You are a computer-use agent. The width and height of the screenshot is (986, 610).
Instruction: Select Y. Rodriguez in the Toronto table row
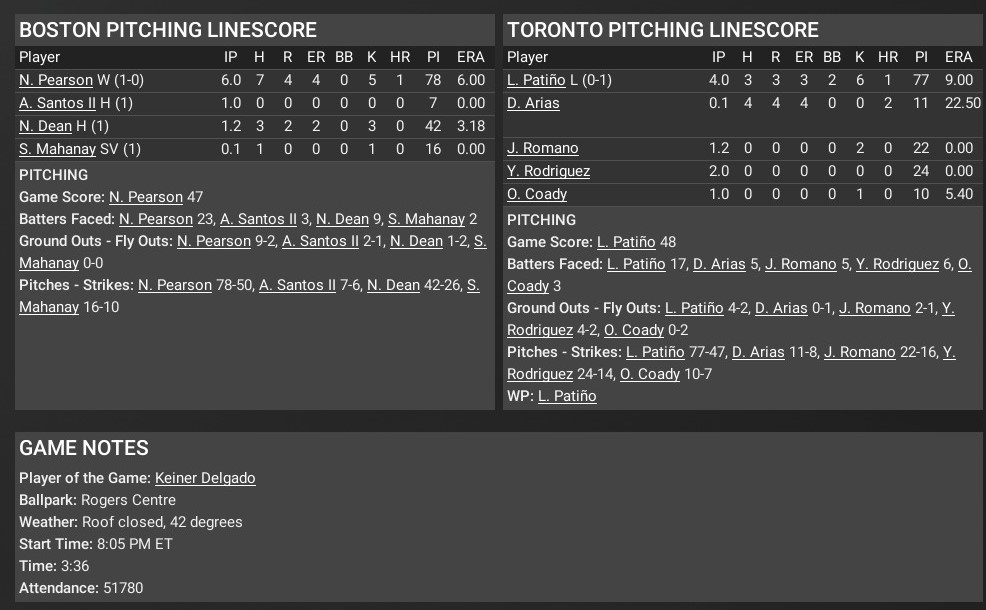(548, 171)
